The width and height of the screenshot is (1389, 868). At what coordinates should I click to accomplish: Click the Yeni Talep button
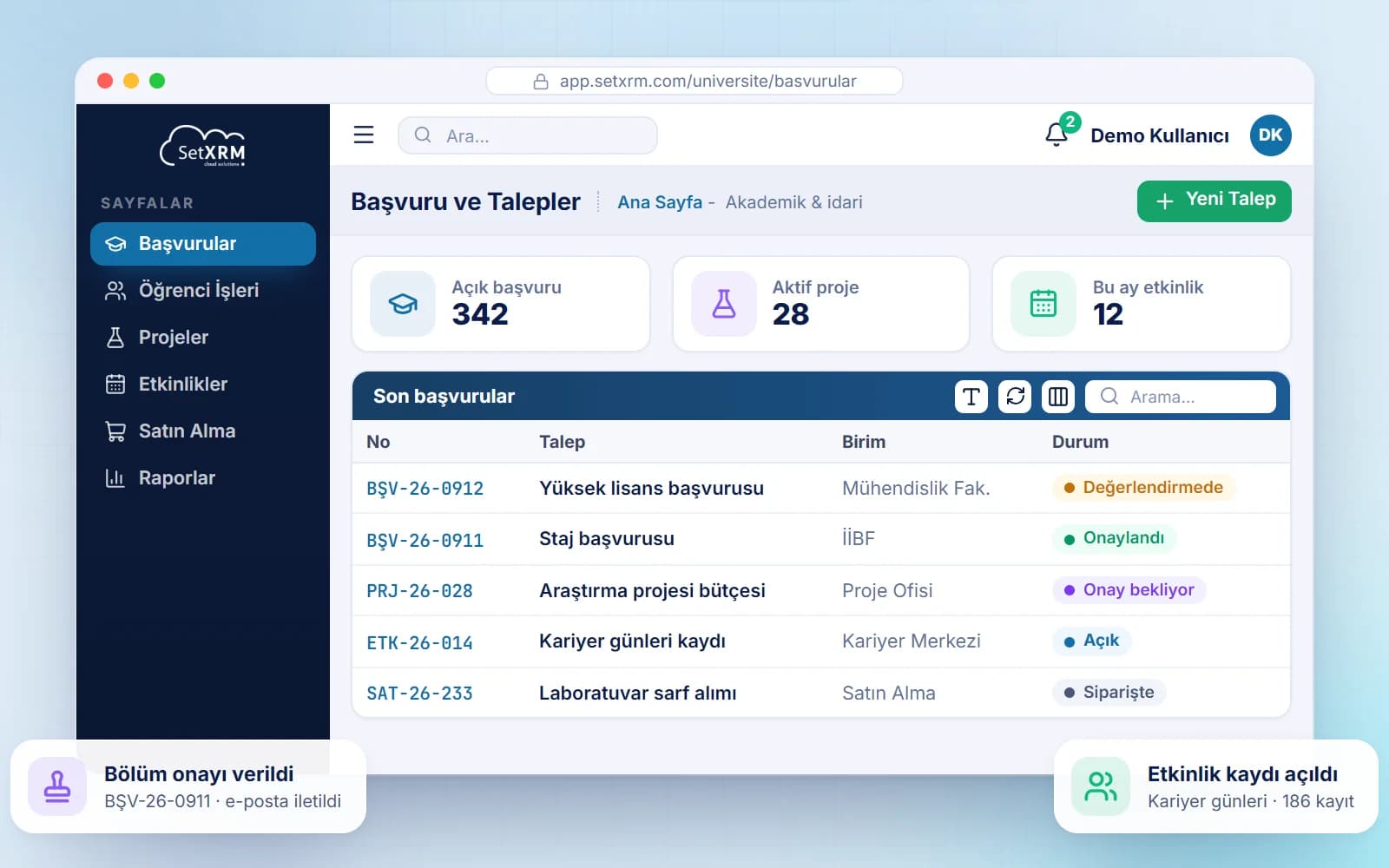tap(1215, 201)
